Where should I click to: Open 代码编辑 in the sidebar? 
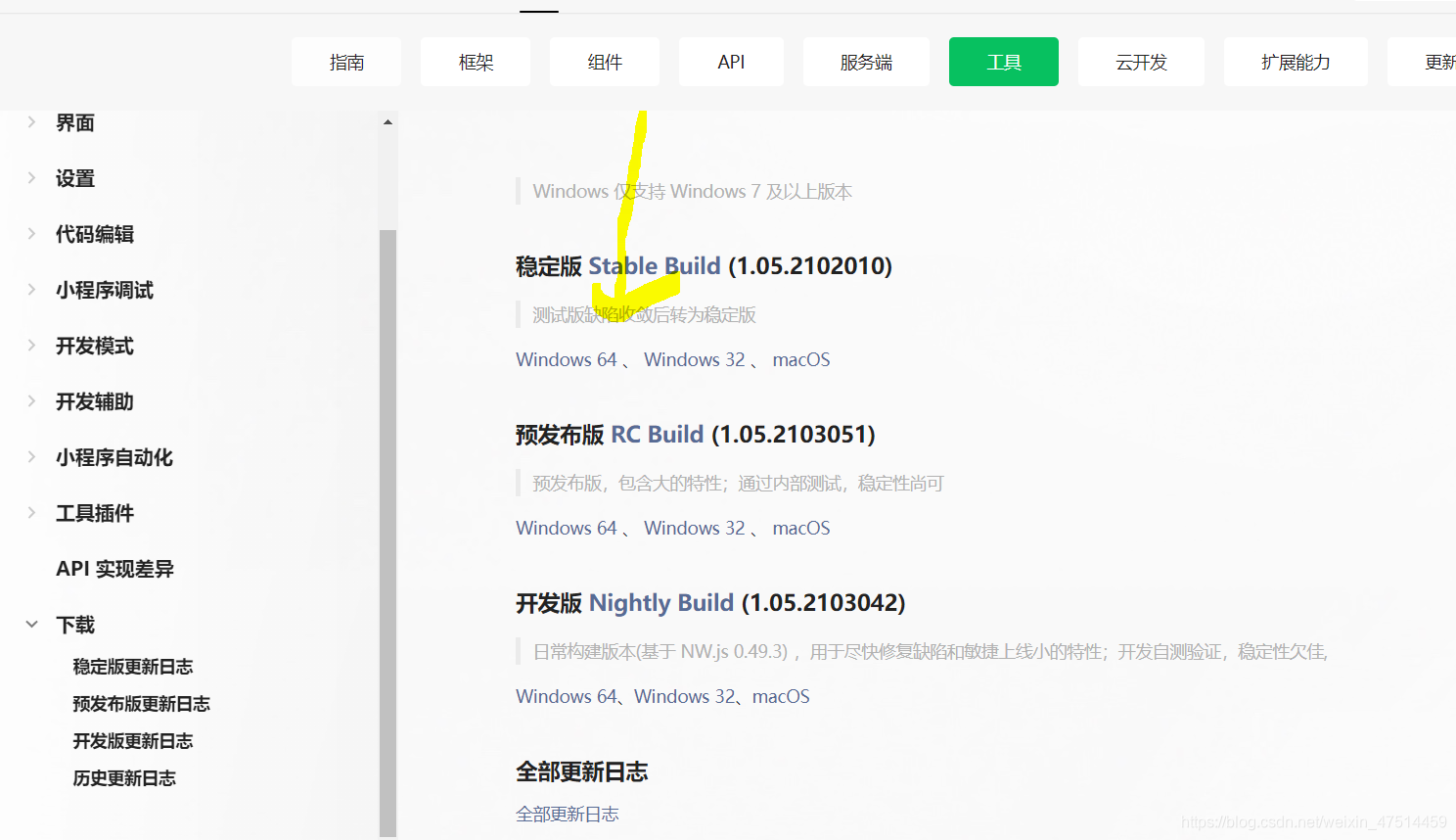pos(95,234)
